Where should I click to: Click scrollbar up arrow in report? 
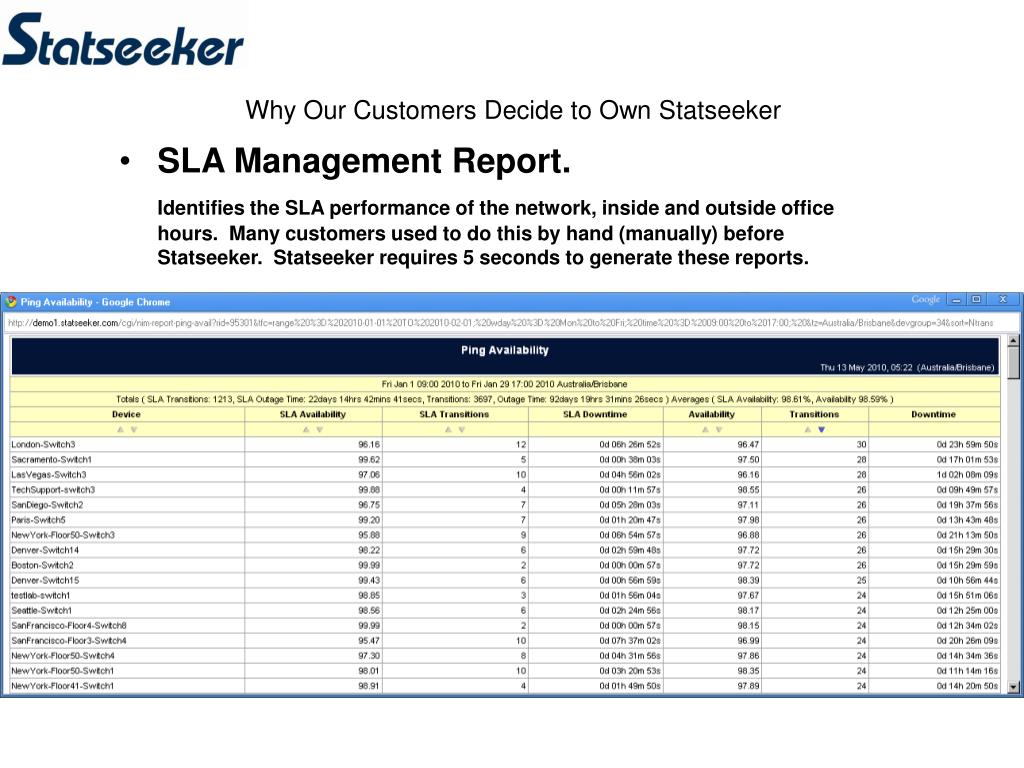[x=1013, y=340]
